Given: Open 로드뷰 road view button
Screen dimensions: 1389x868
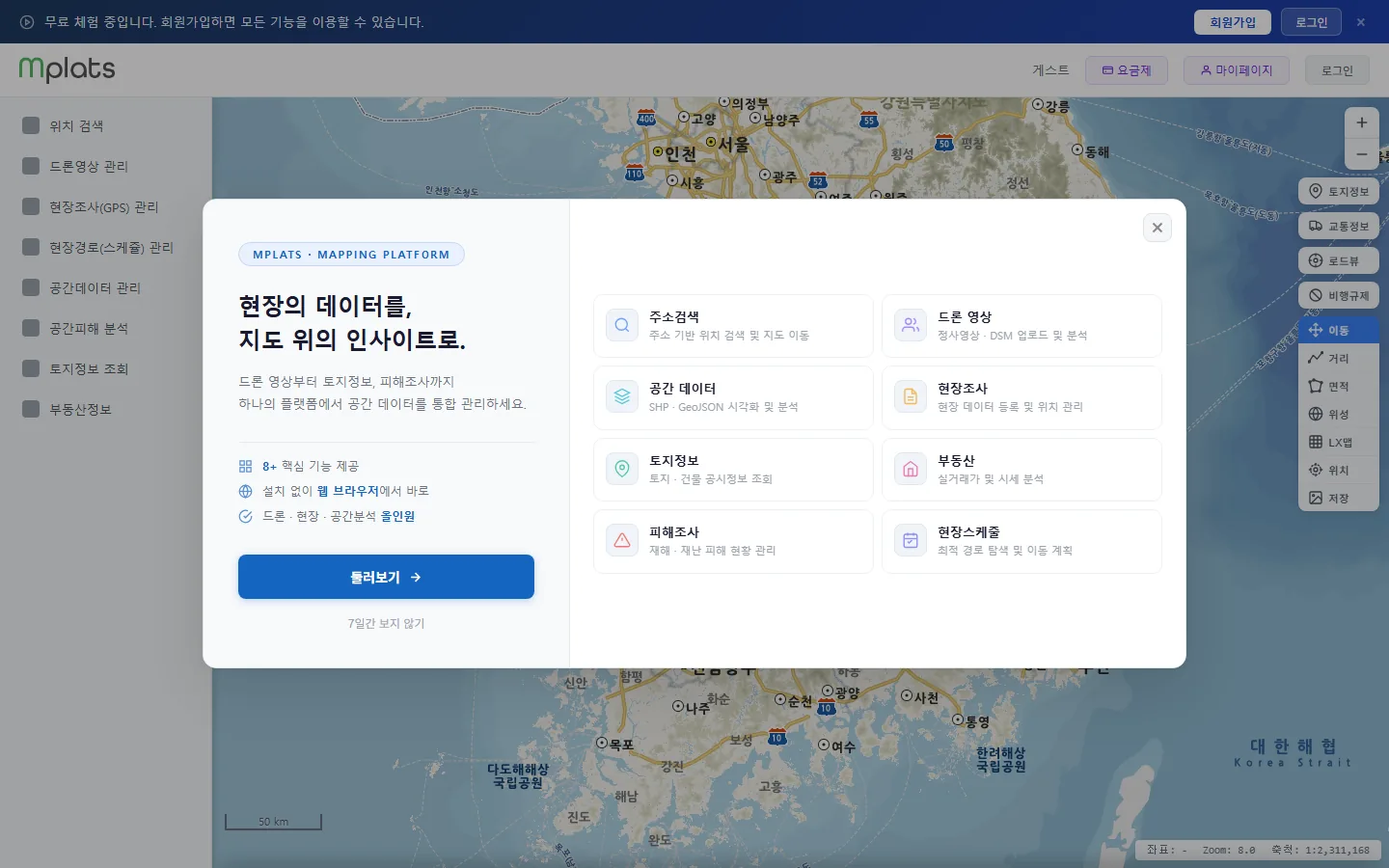Looking at the screenshot, I should (x=1338, y=260).
